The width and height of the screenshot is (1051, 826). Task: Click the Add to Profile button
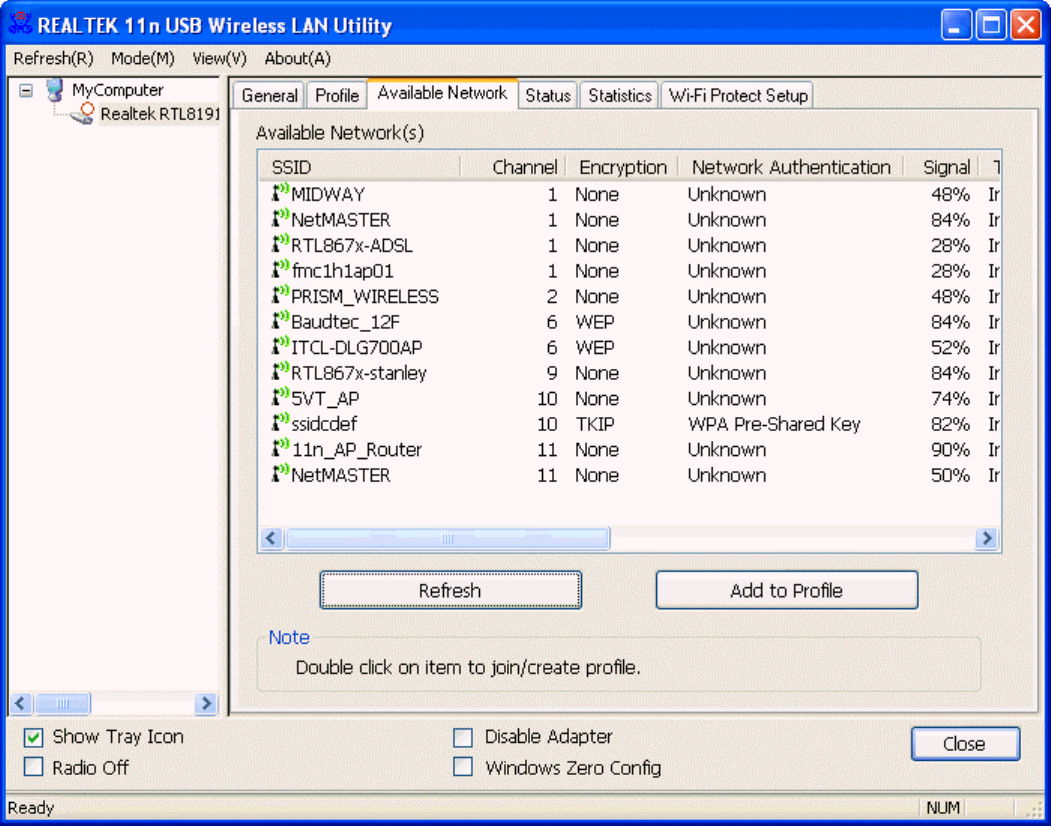786,590
